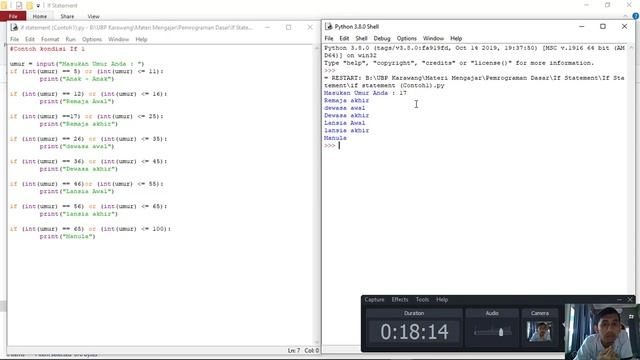The height and width of the screenshot is (360, 640).
Task: Click the Properties quick access icon in Explorer
Action: 19,5
